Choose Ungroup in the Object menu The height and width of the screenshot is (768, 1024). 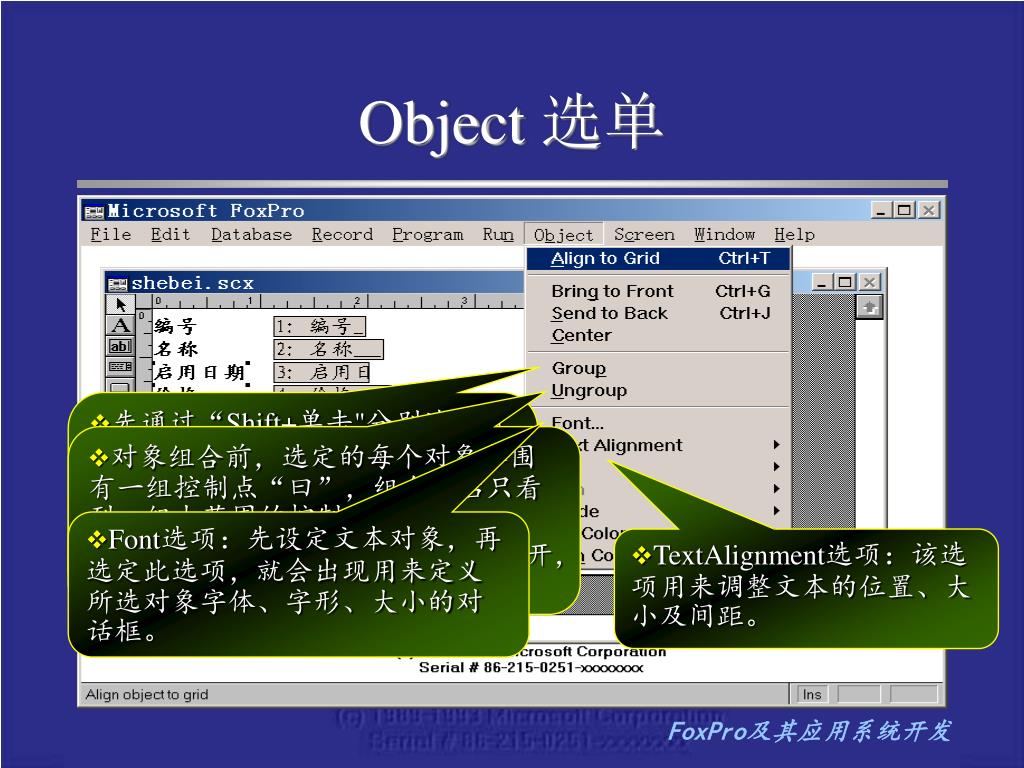(658, 391)
